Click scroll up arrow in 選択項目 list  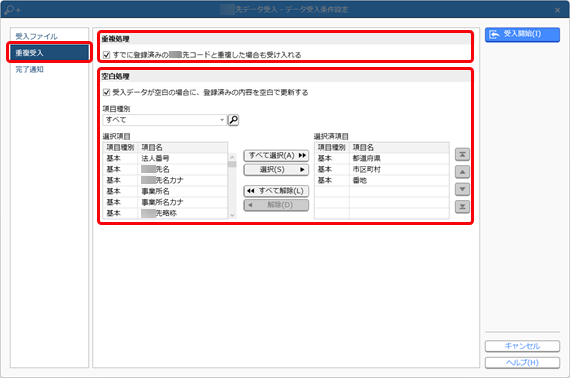pos(232,157)
